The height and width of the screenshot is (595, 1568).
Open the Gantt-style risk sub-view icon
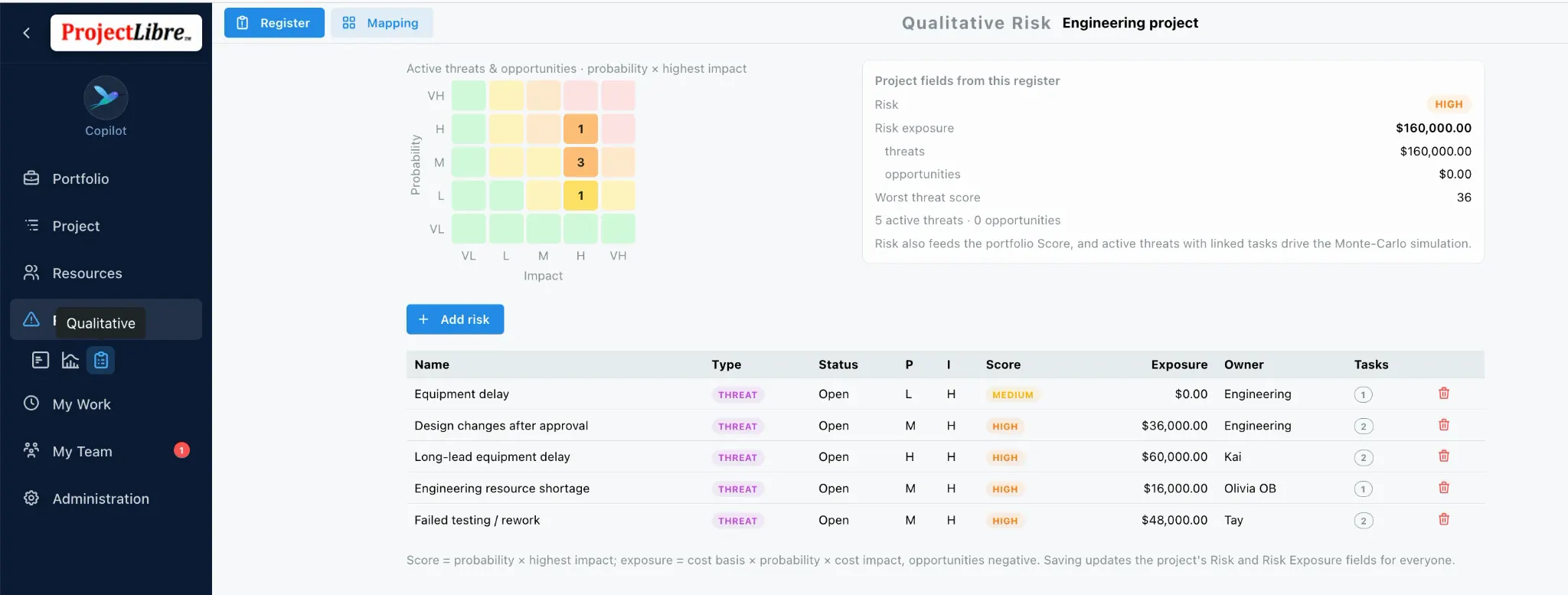click(x=41, y=360)
